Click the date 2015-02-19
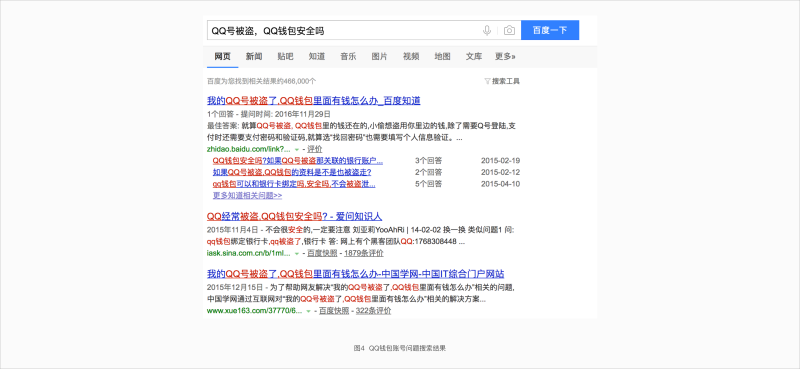The image size is (800, 369). click(501, 161)
